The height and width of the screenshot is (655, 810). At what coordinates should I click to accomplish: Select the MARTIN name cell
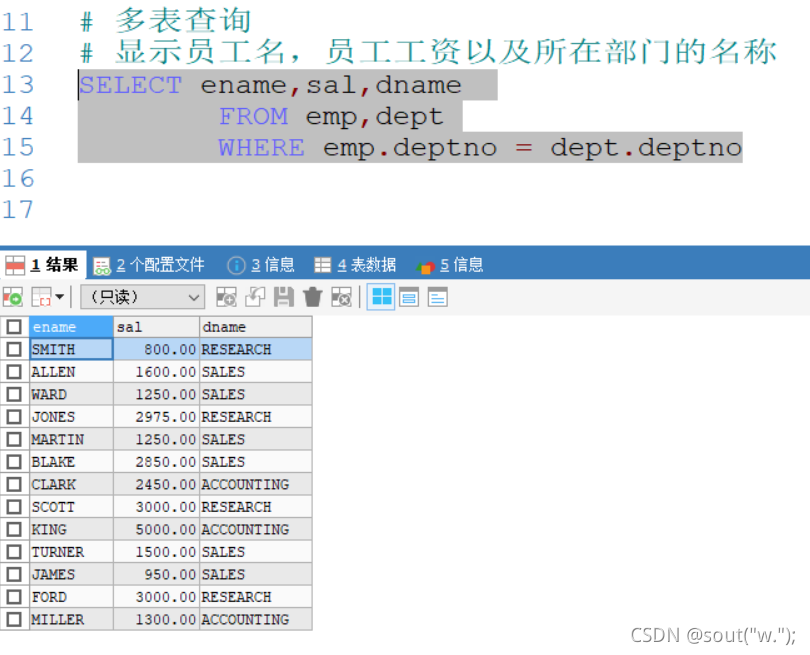(71, 439)
